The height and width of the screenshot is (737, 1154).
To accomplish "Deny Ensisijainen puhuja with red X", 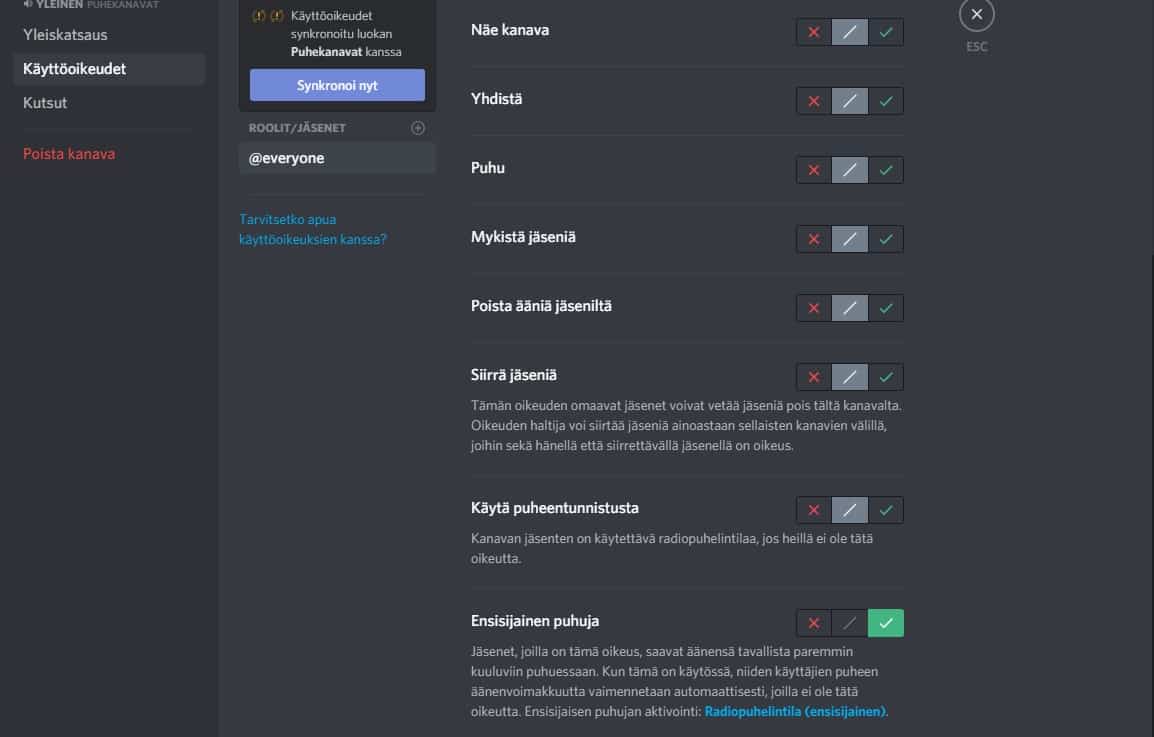I will [x=813, y=623].
